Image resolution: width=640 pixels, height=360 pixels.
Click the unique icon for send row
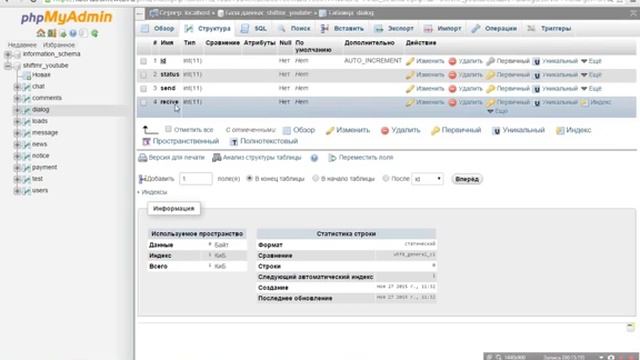[x=537, y=89]
